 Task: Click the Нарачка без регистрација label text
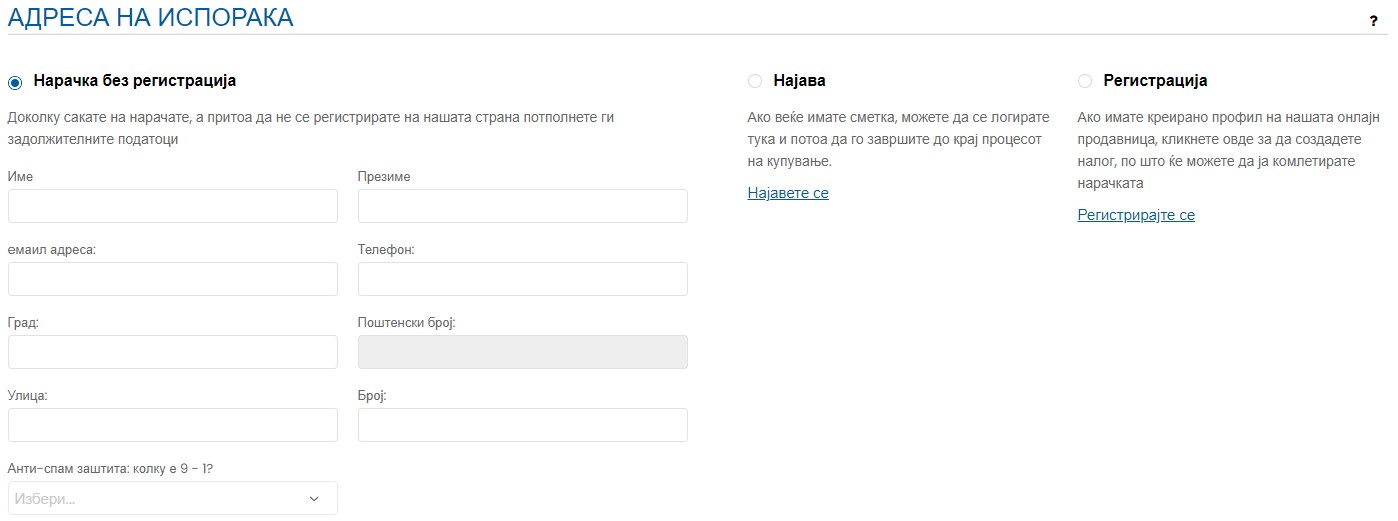tap(135, 81)
